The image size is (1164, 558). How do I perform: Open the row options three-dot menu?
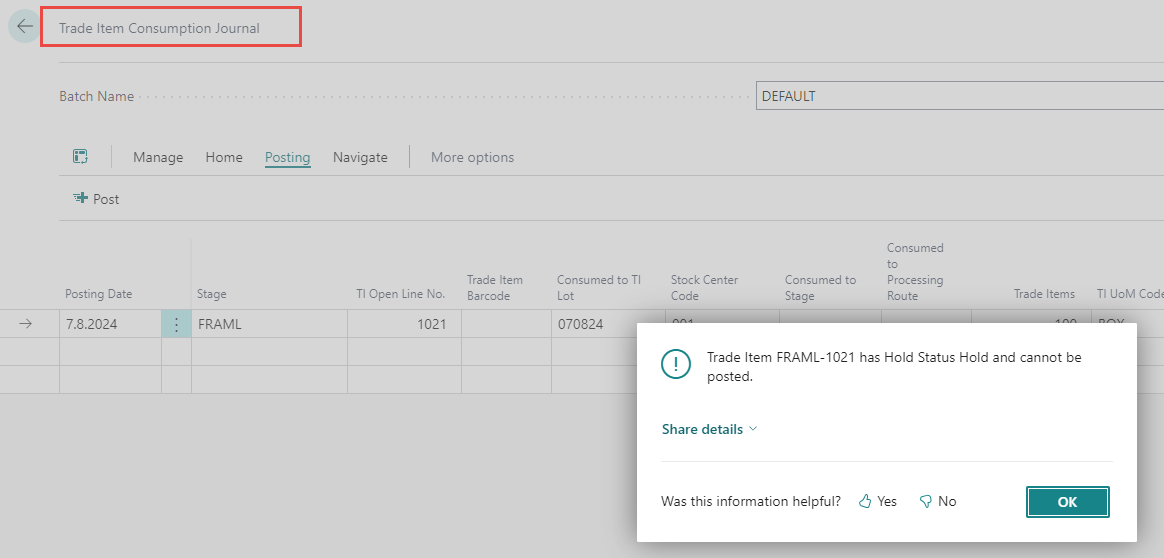pos(176,324)
